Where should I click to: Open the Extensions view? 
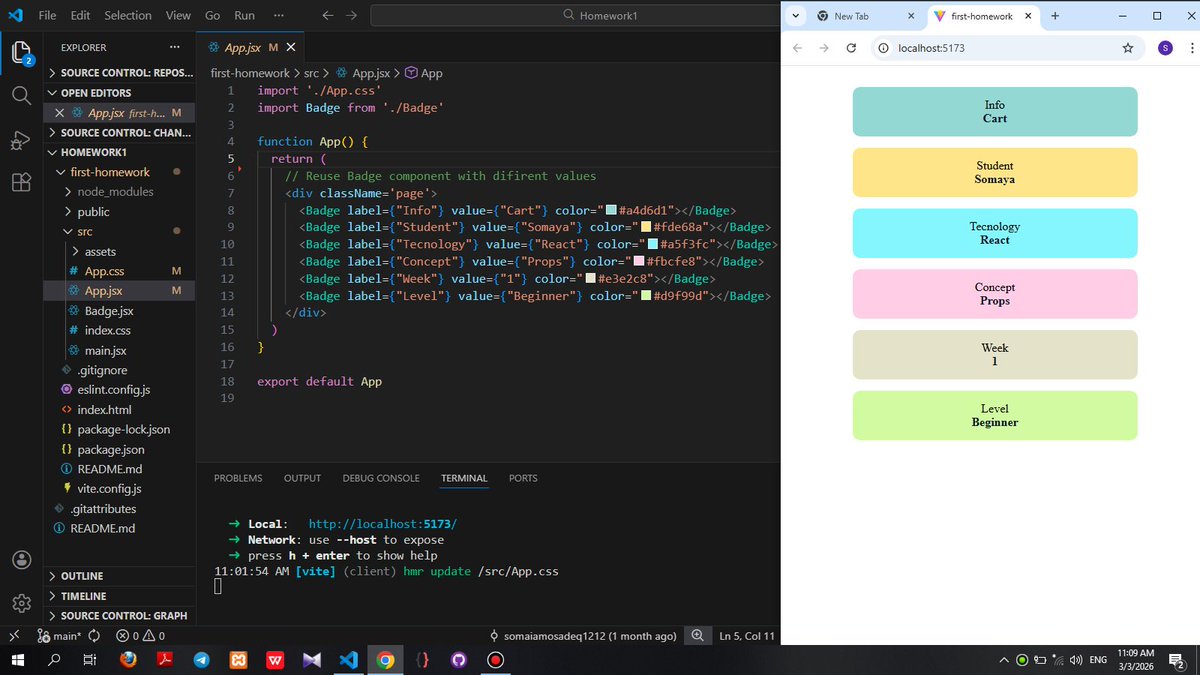tap(21, 182)
